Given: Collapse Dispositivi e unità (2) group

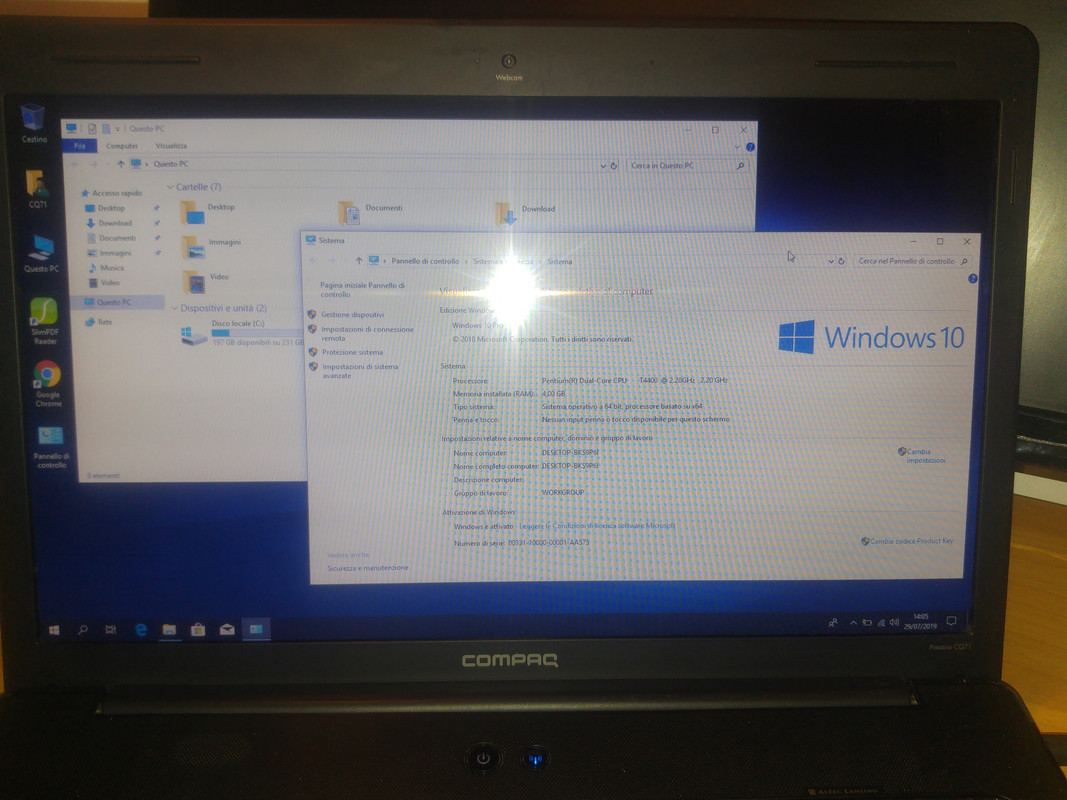Looking at the screenshot, I should pos(174,308).
